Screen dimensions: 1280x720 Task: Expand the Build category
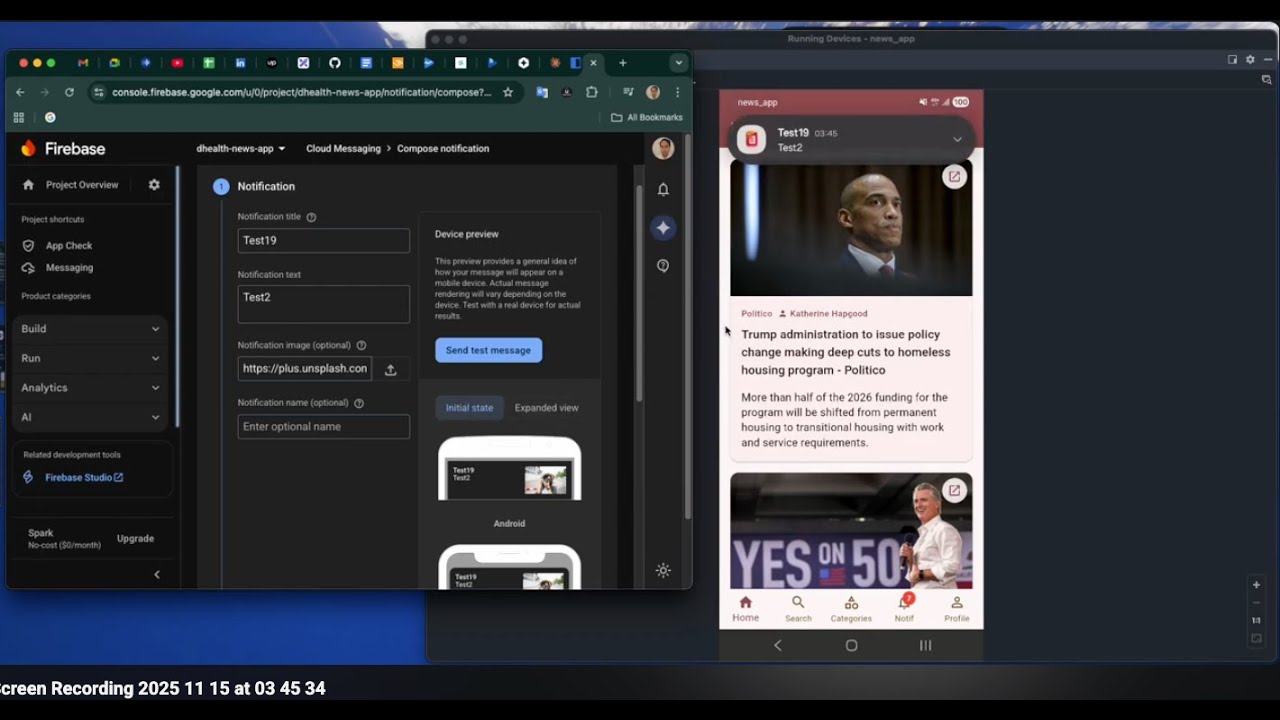(90, 329)
